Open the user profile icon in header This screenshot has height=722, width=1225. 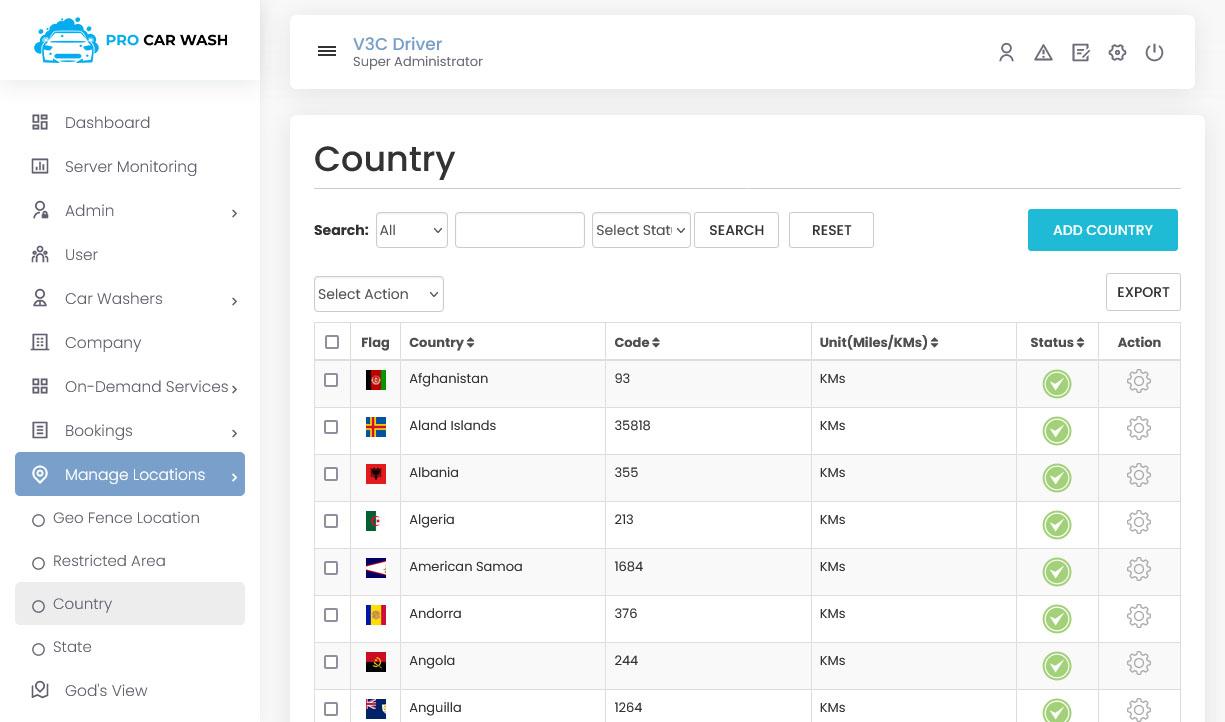click(x=1007, y=53)
